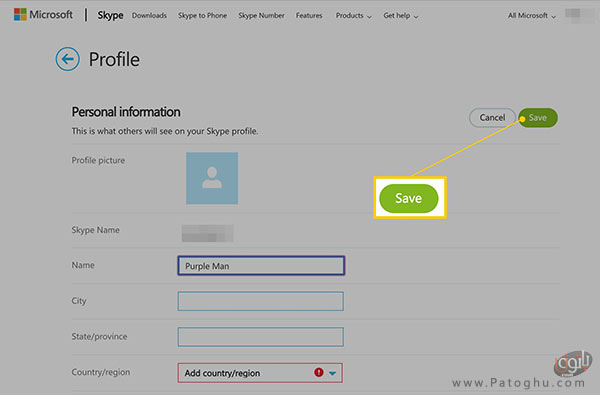This screenshot has height=395, width=600.
Task: Click the profile picture placeholder
Action: (212, 178)
